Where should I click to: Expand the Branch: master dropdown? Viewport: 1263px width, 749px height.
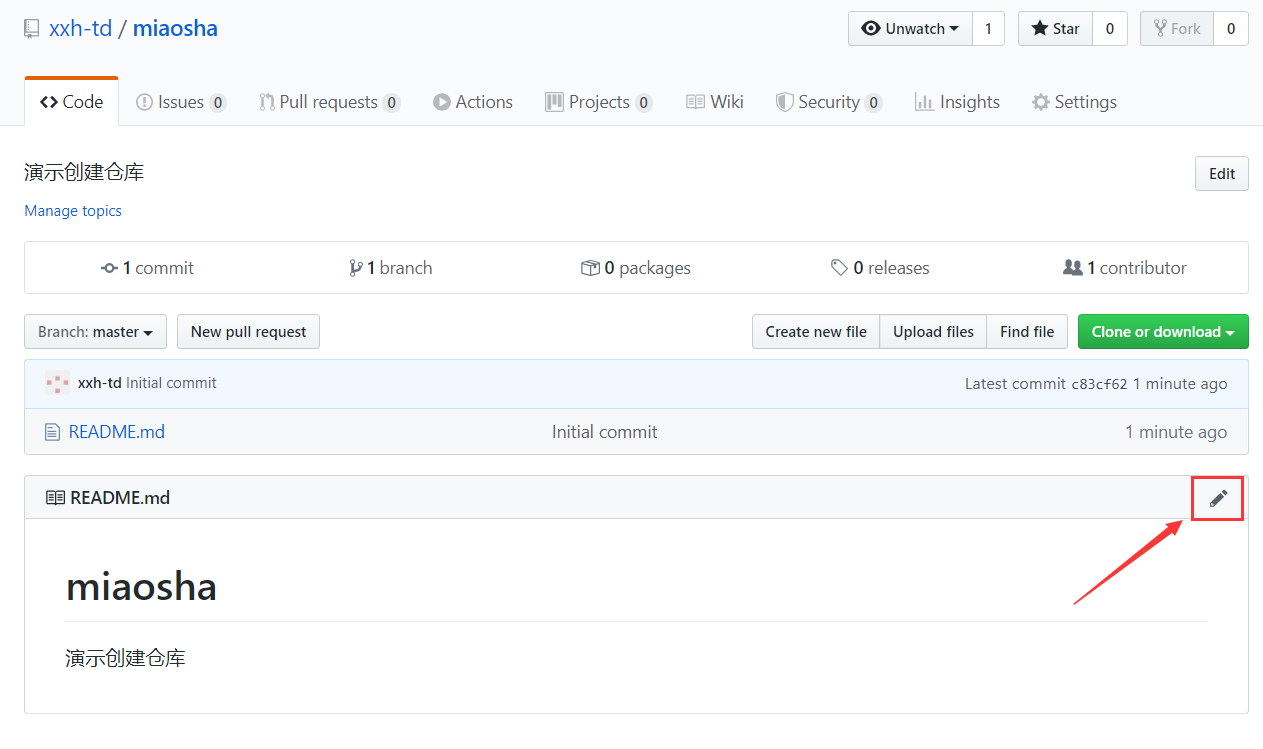click(96, 332)
